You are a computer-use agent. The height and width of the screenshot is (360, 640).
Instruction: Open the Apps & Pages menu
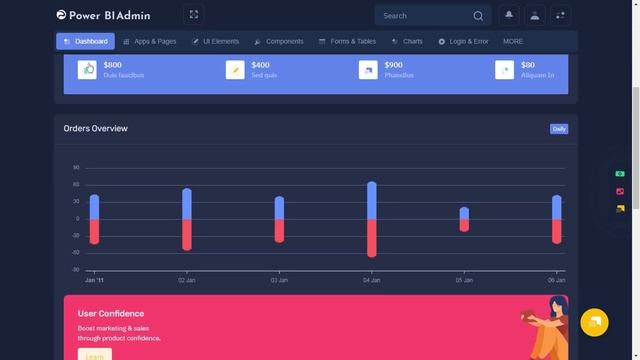(150, 41)
